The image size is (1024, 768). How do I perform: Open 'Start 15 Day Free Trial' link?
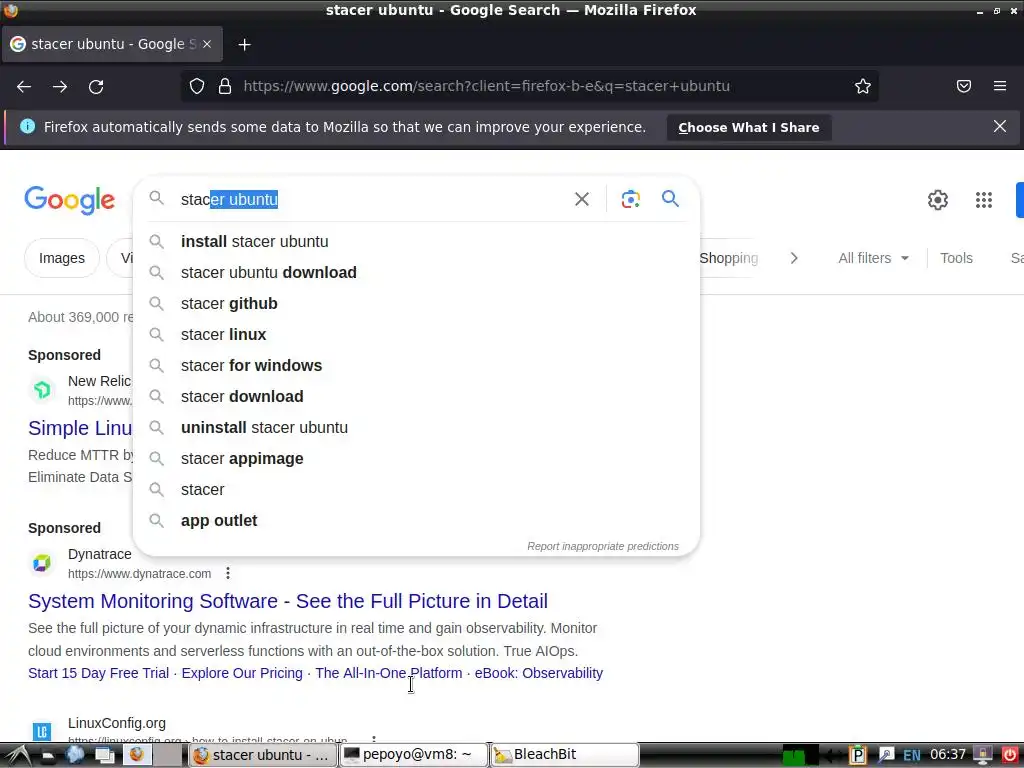coord(99,673)
